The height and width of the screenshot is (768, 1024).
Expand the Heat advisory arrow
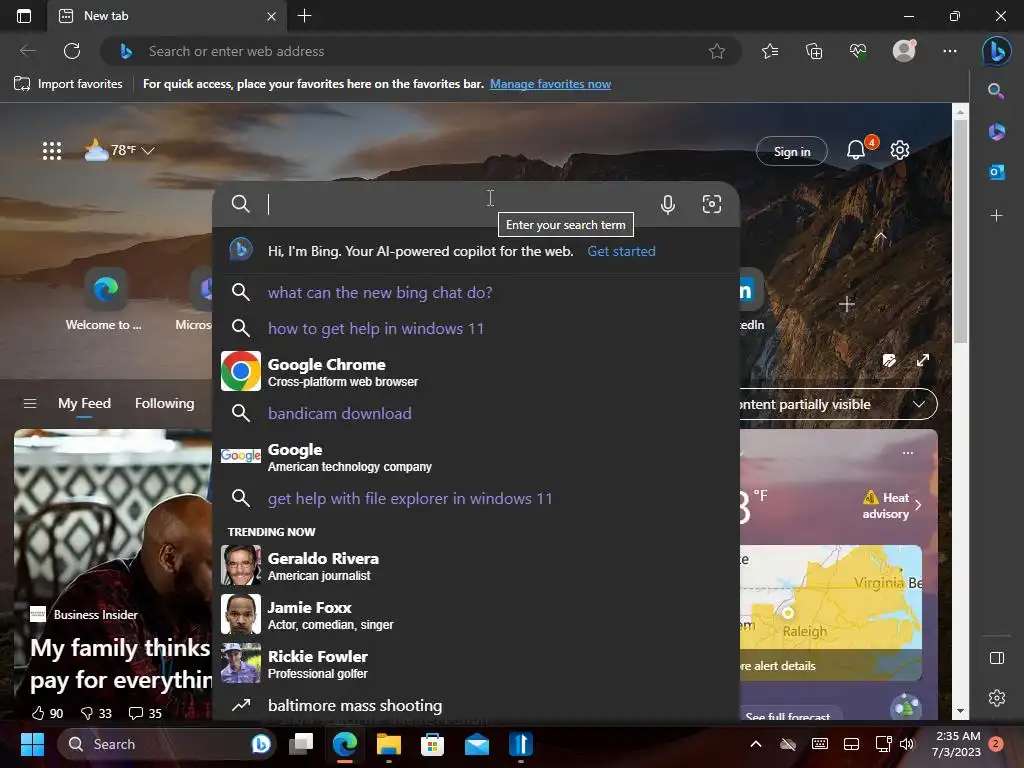[x=918, y=505]
